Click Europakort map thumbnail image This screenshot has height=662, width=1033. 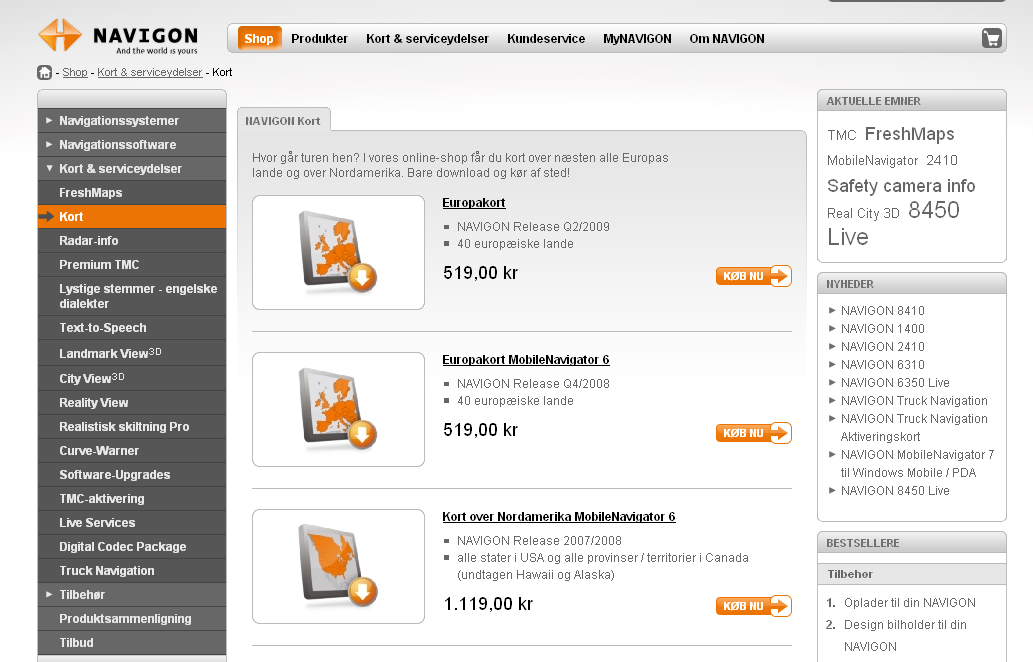(338, 252)
